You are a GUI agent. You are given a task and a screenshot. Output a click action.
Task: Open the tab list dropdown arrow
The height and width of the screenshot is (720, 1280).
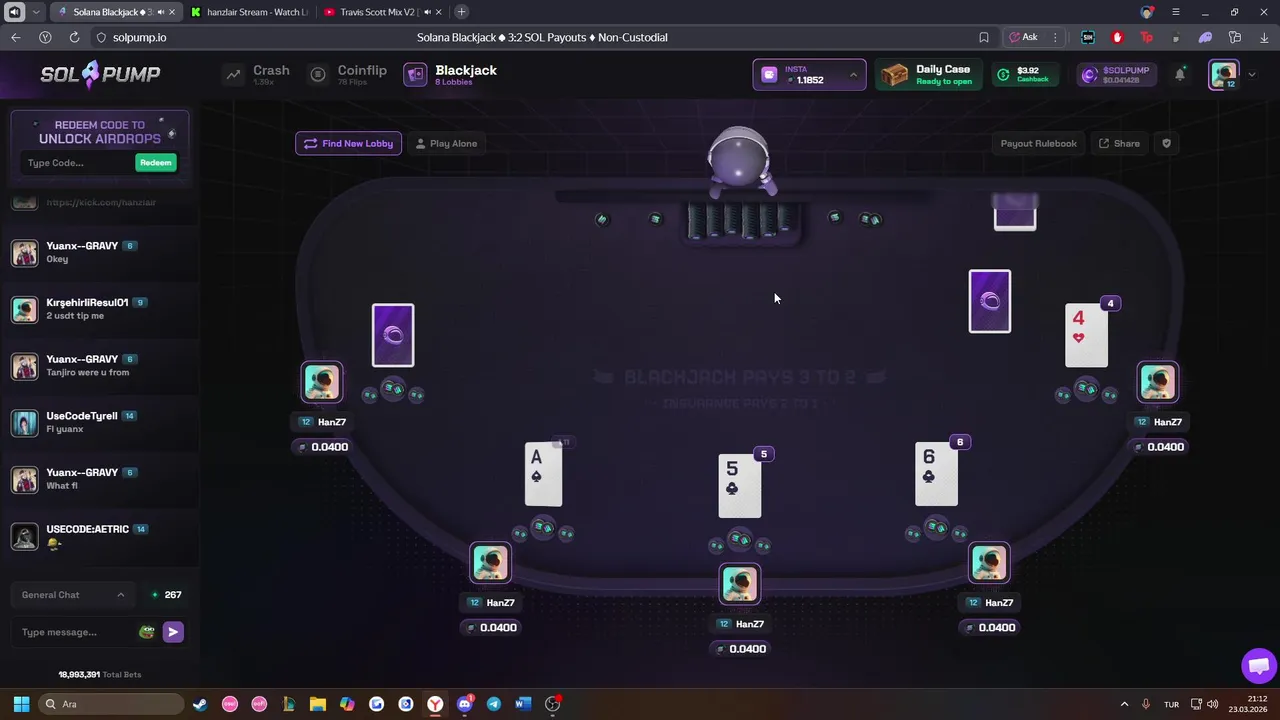point(36,12)
